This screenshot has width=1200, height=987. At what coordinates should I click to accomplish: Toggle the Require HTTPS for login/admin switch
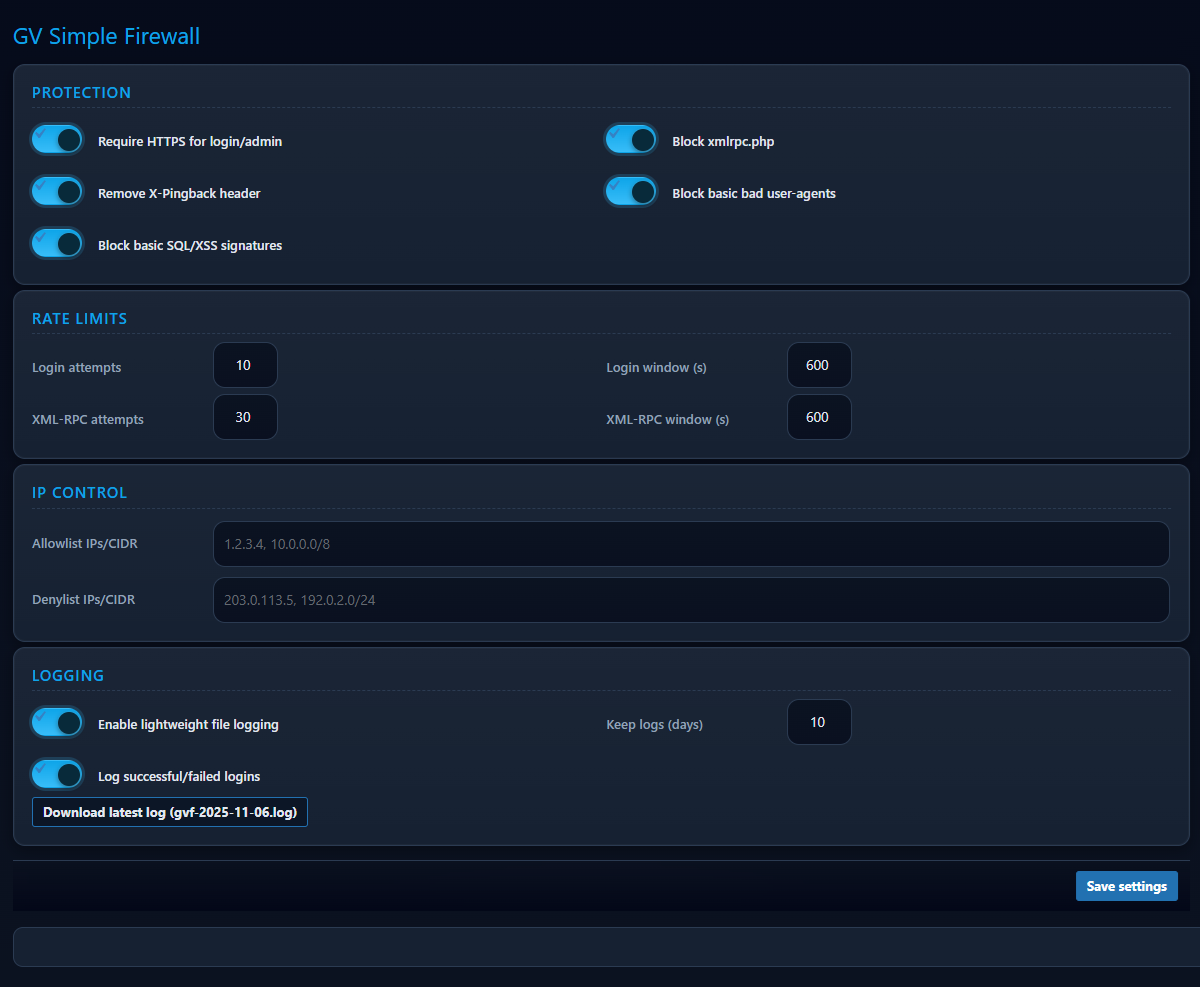click(57, 139)
